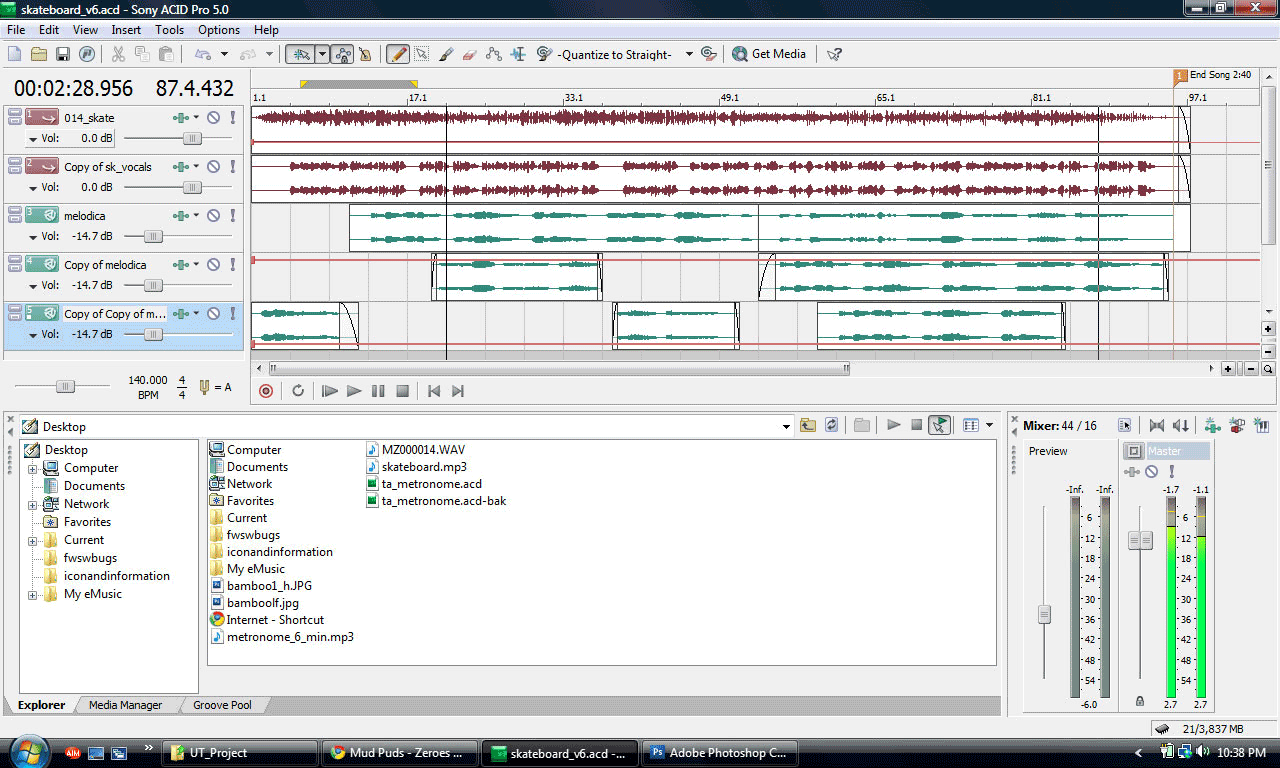Screen dimensions: 1280x768
Task: Expand the Network node in folder tree
Action: pyautogui.click(x=33, y=504)
